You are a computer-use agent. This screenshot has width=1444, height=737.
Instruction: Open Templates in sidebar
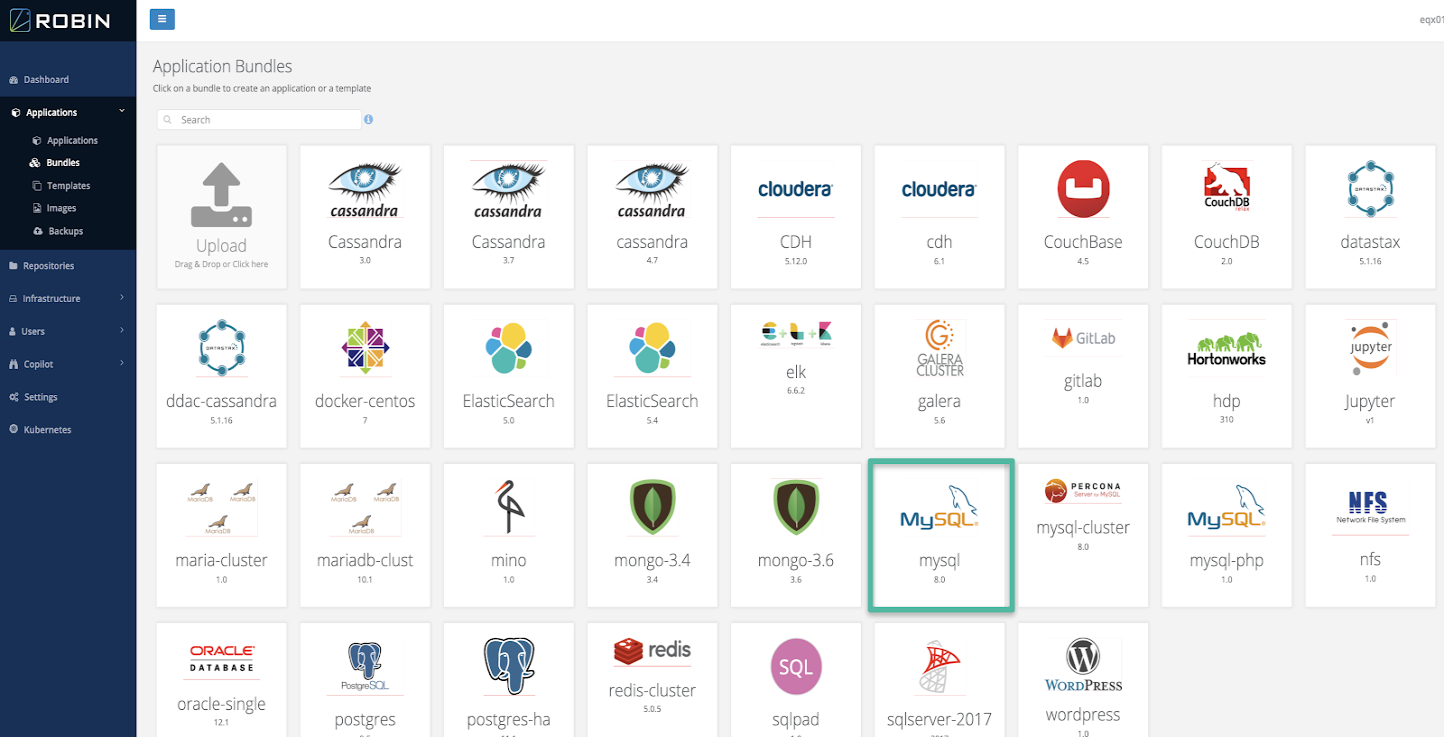pyautogui.click(x=68, y=185)
